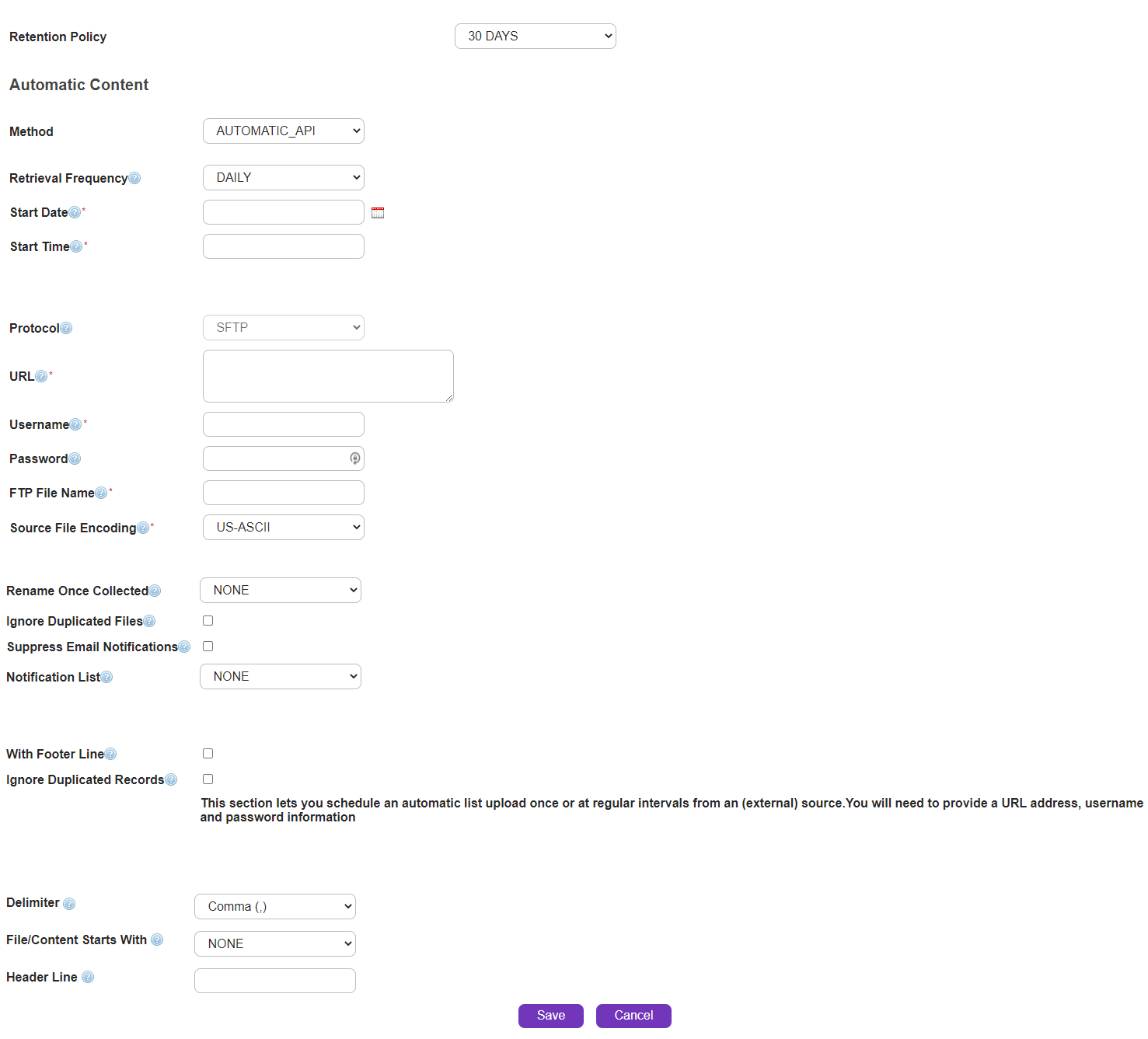The width and height of the screenshot is (1148, 1039).
Task: Click help icon beside Source File Encoding
Action: tap(142, 528)
